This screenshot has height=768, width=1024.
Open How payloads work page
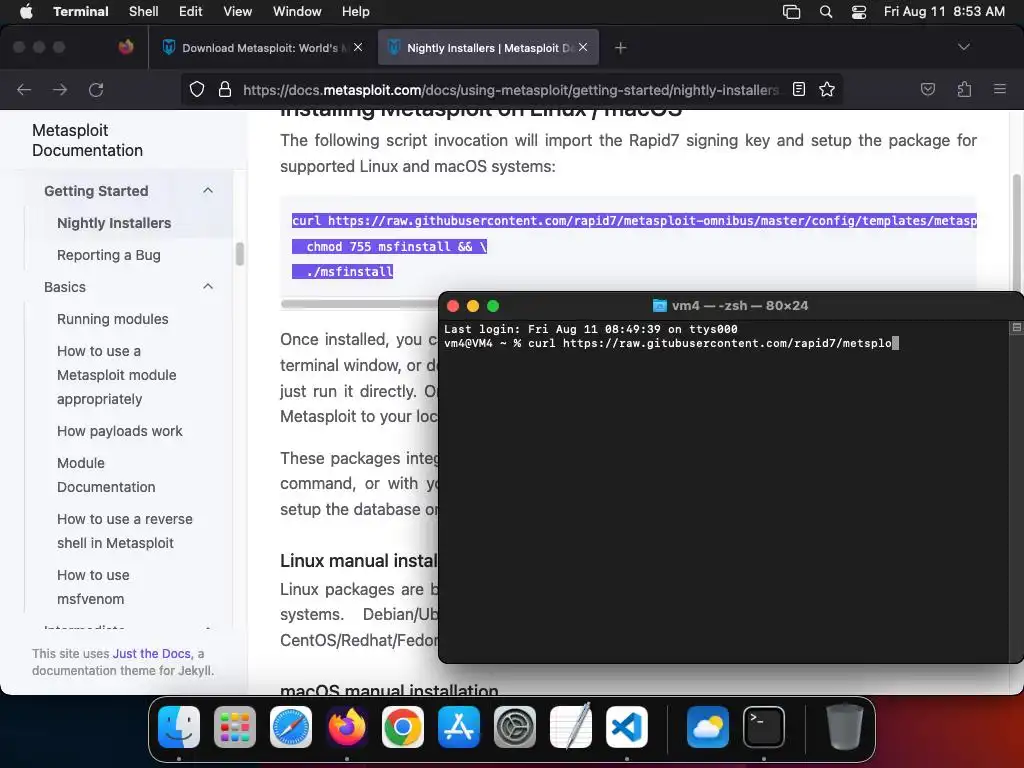(x=120, y=431)
